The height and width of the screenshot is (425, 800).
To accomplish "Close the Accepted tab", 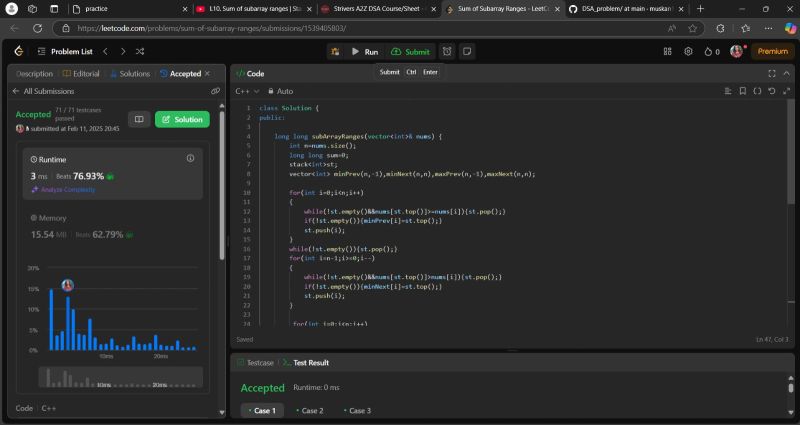I will pos(207,73).
